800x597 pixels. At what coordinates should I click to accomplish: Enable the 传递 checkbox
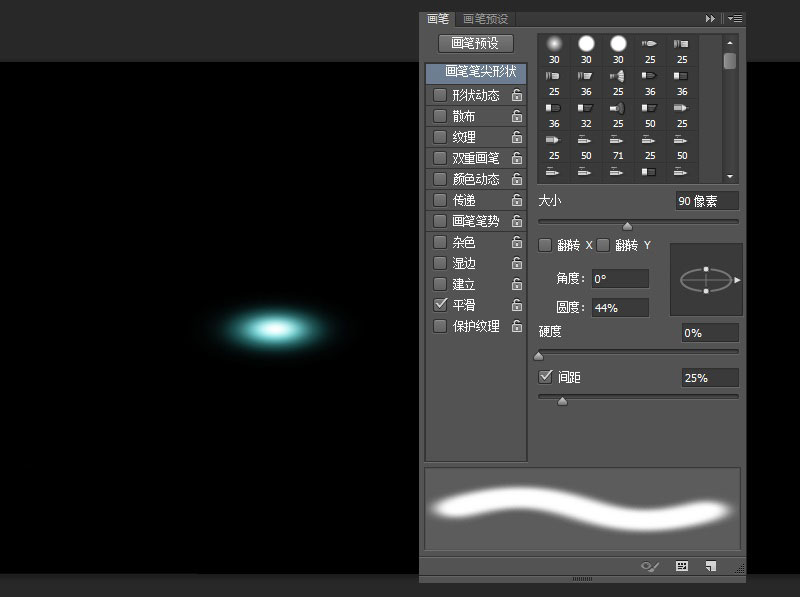(440, 200)
